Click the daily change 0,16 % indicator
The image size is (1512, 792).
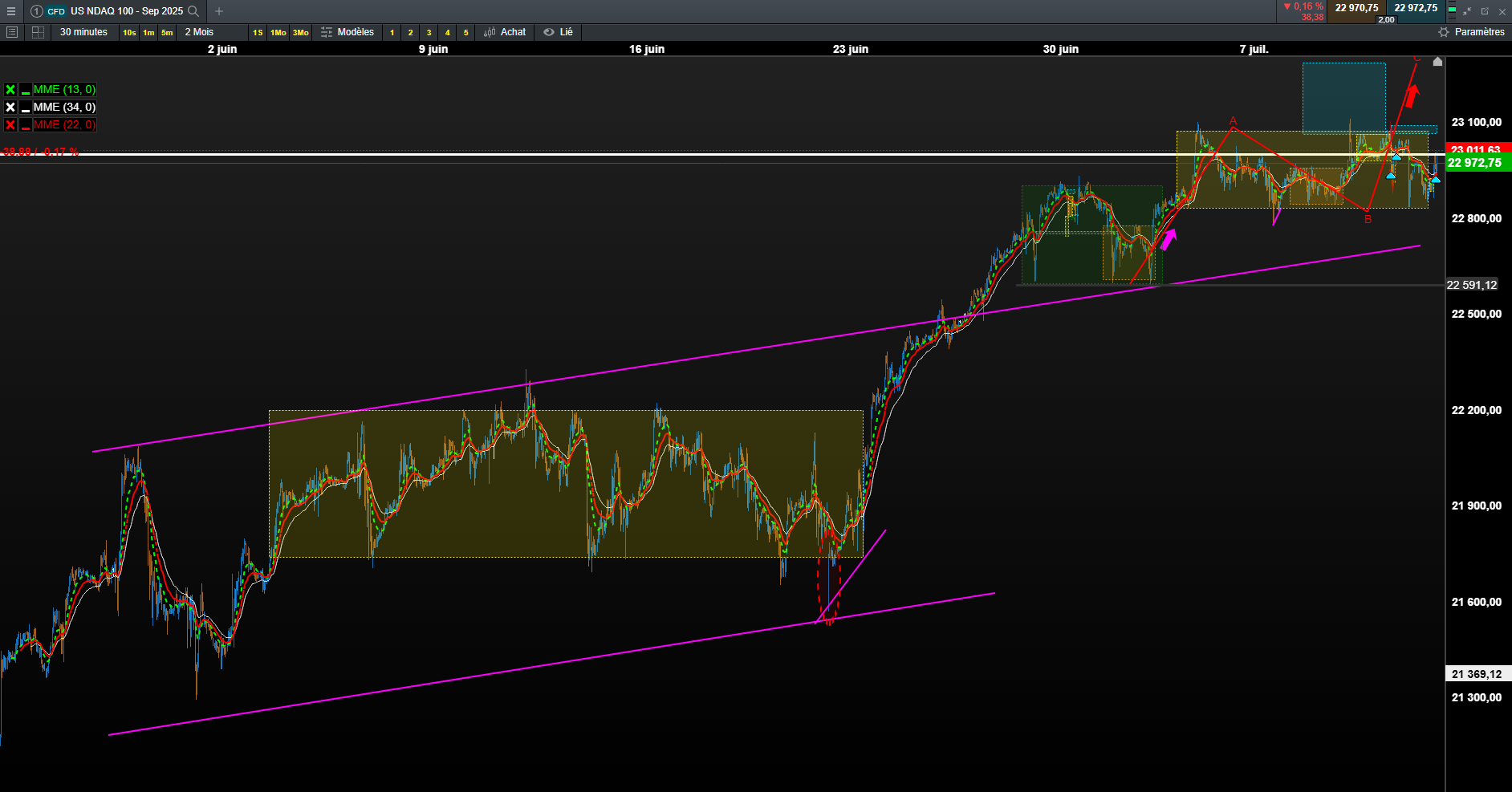click(x=1303, y=6)
